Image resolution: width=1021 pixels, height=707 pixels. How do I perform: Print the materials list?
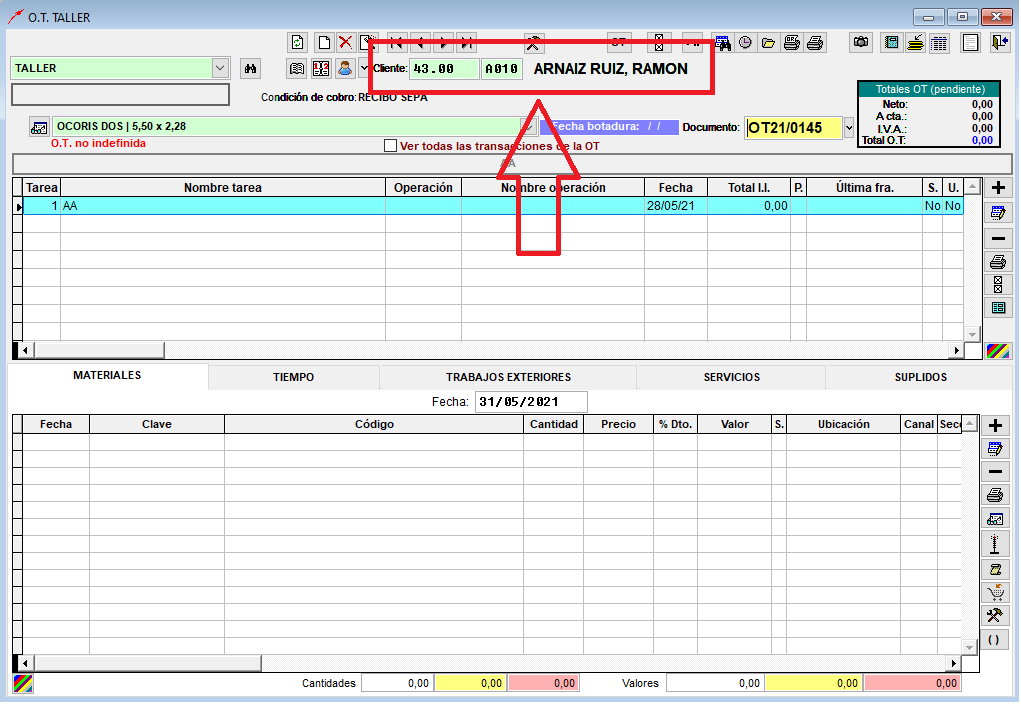(995, 495)
